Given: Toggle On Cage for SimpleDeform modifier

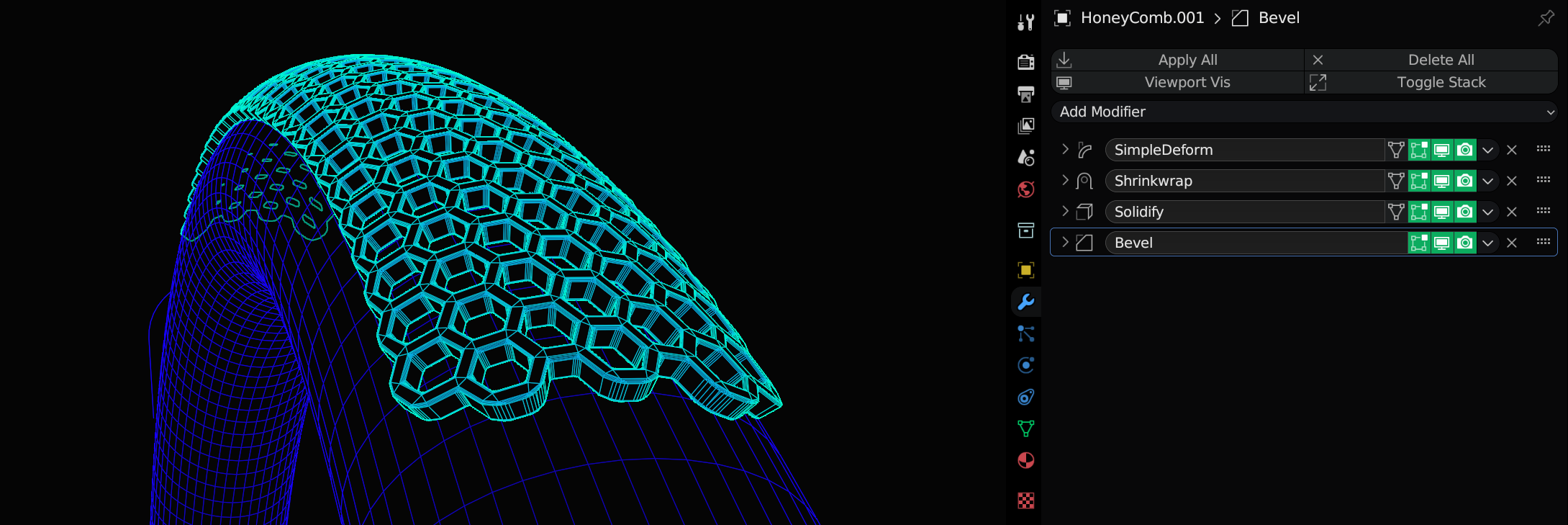Looking at the screenshot, I should 1396,150.
